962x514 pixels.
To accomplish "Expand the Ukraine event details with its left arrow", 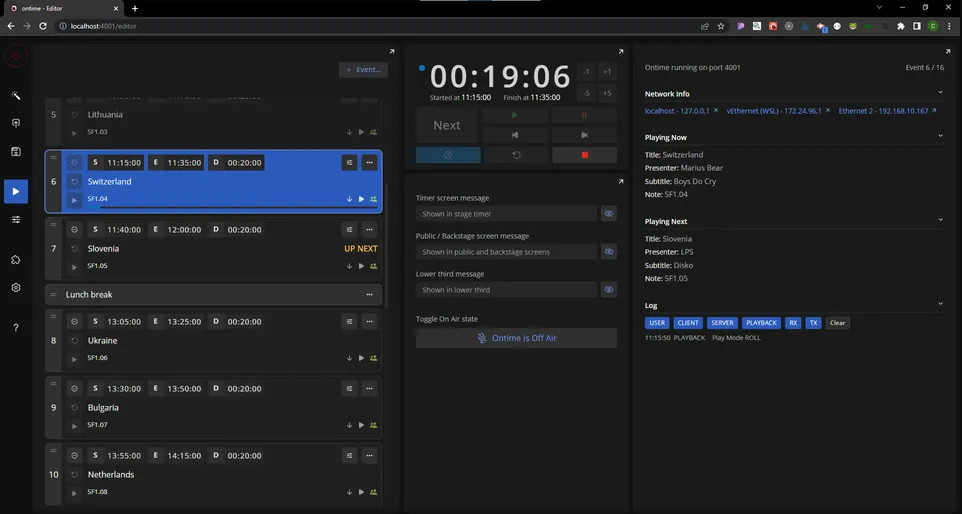I will [74, 359].
